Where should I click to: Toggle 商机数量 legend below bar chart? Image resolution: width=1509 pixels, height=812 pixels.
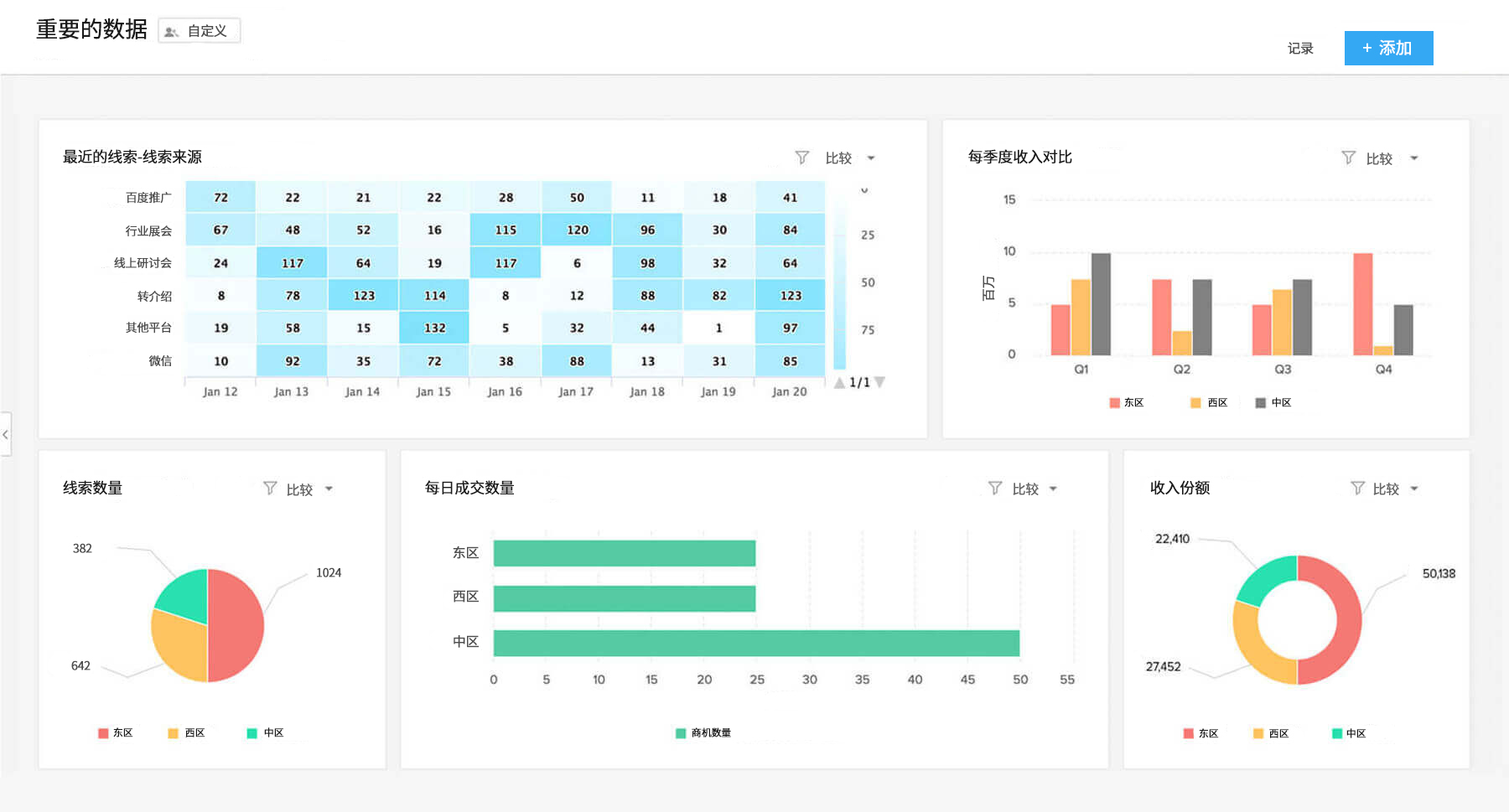click(703, 732)
